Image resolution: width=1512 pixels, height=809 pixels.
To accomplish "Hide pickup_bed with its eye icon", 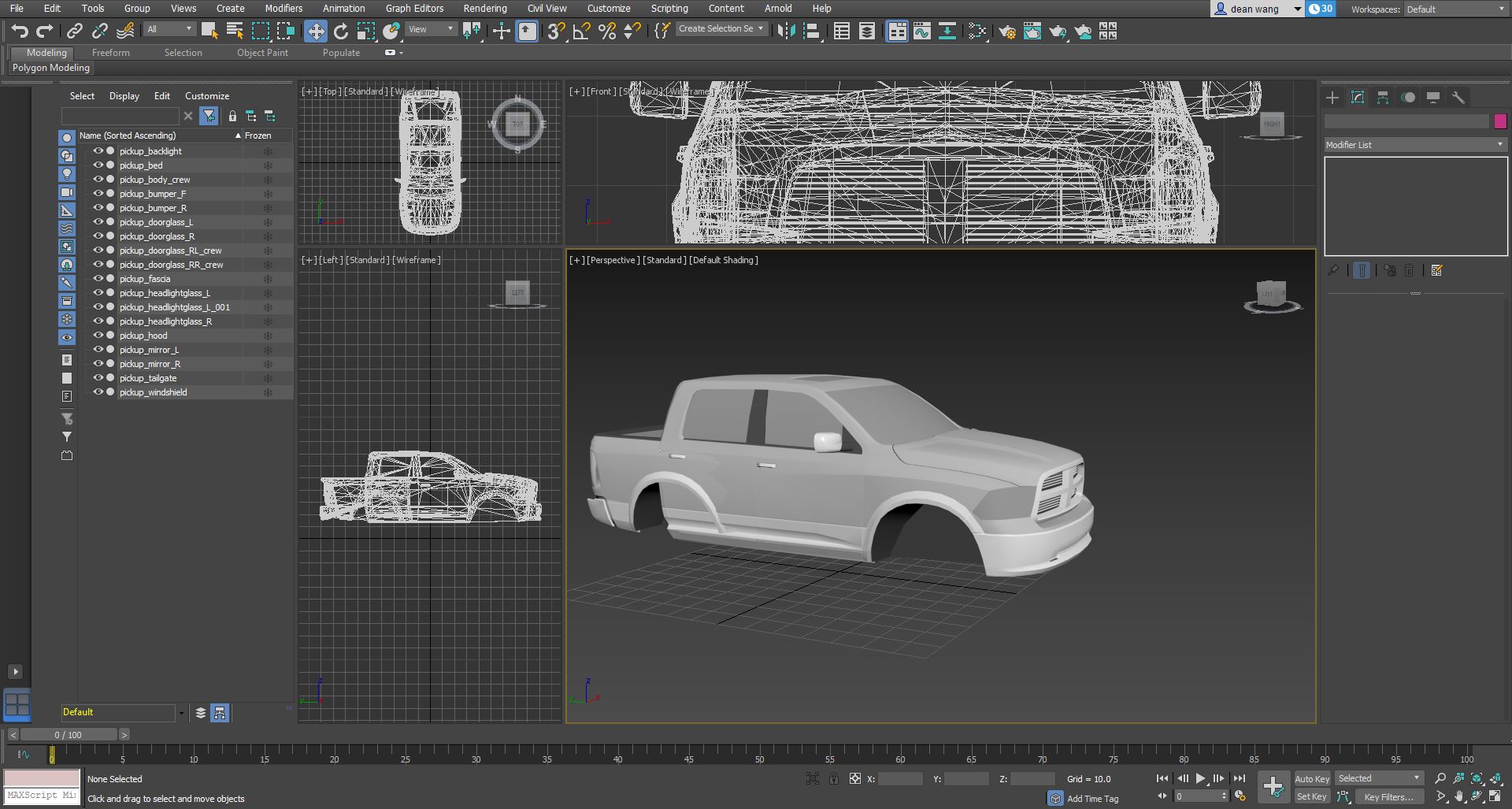I will point(98,165).
